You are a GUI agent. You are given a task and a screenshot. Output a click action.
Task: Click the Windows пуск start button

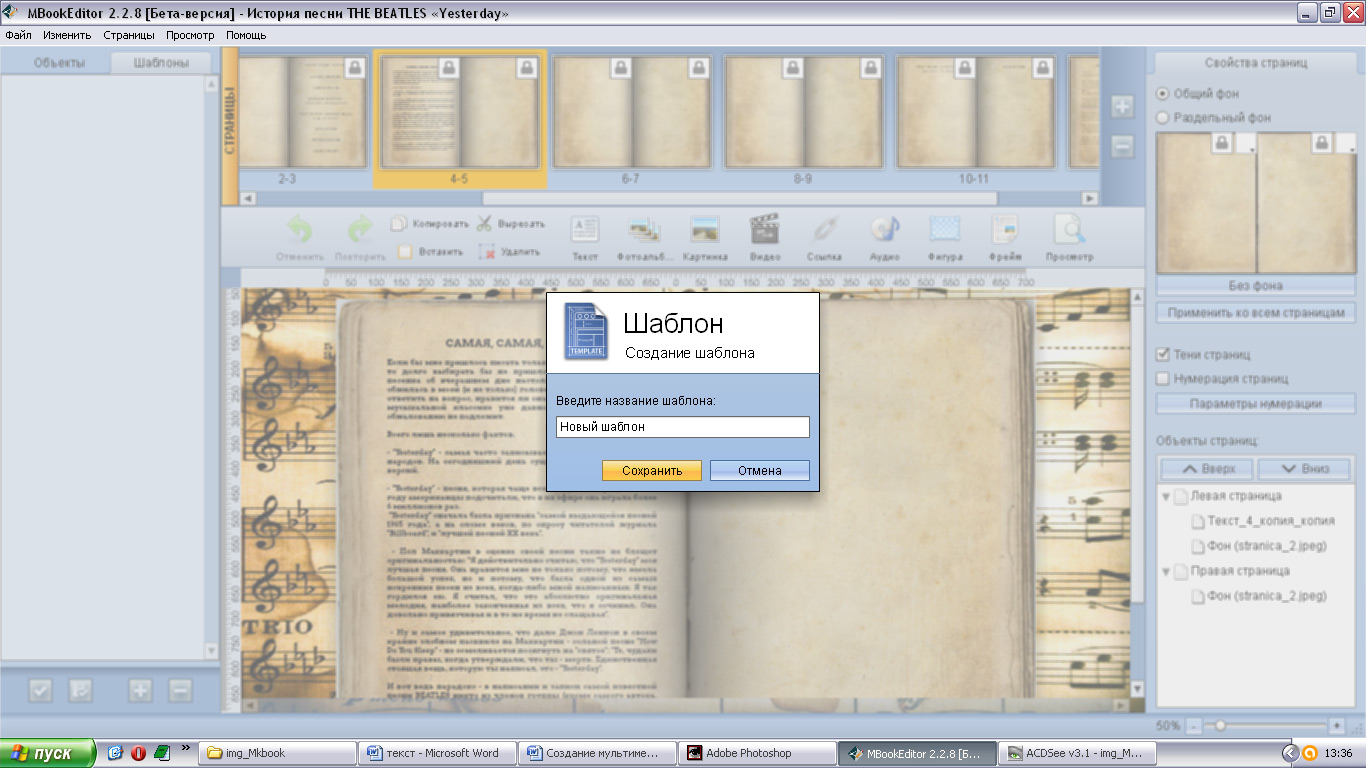(x=48, y=753)
